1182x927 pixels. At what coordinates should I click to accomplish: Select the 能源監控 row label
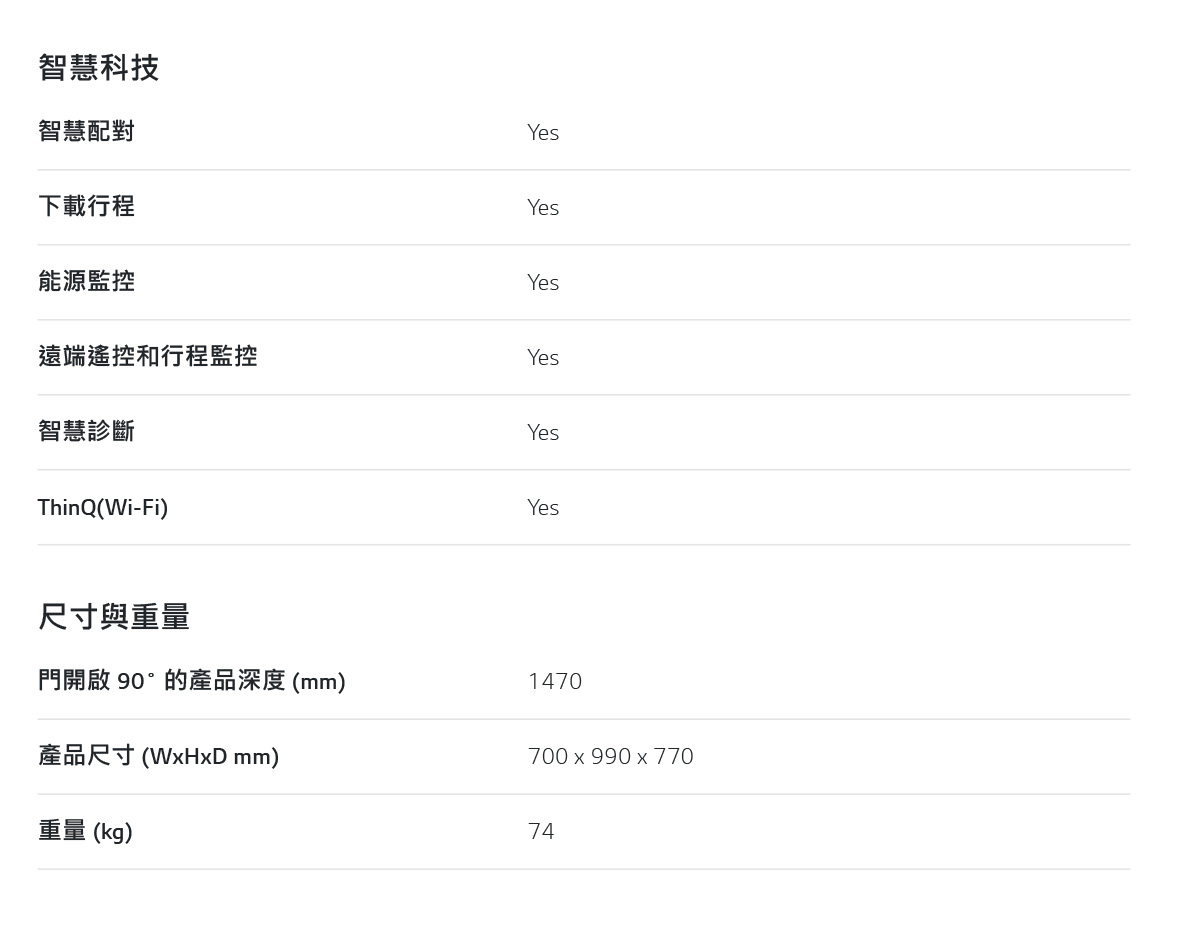point(87,281)
